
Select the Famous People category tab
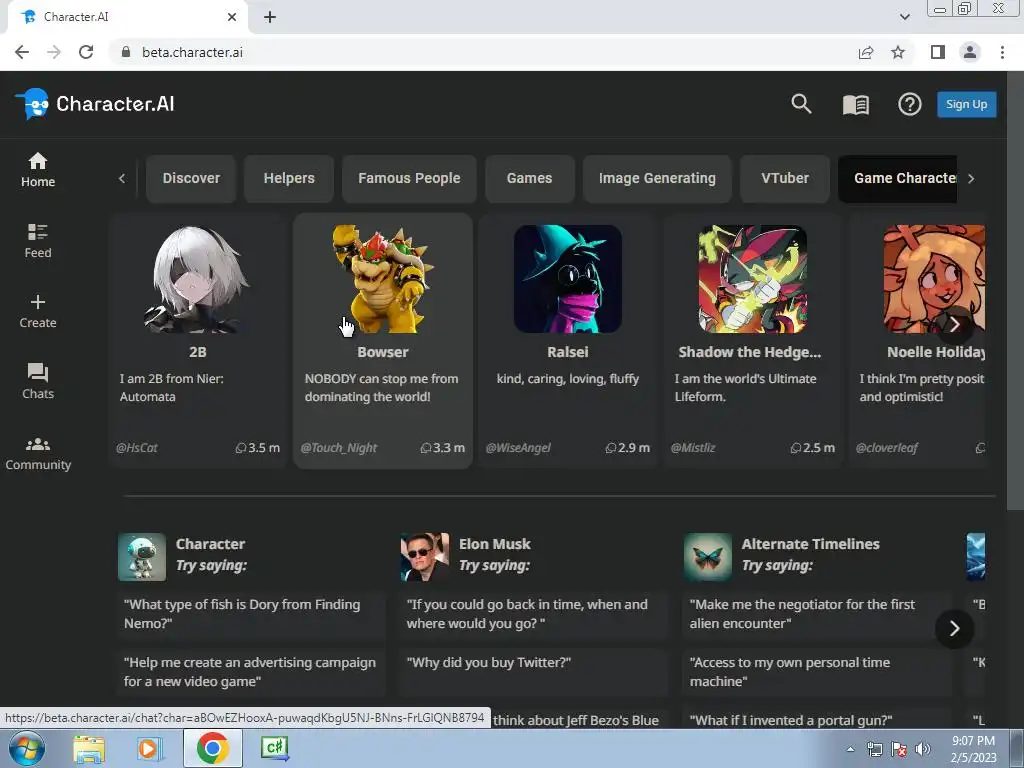409,178
